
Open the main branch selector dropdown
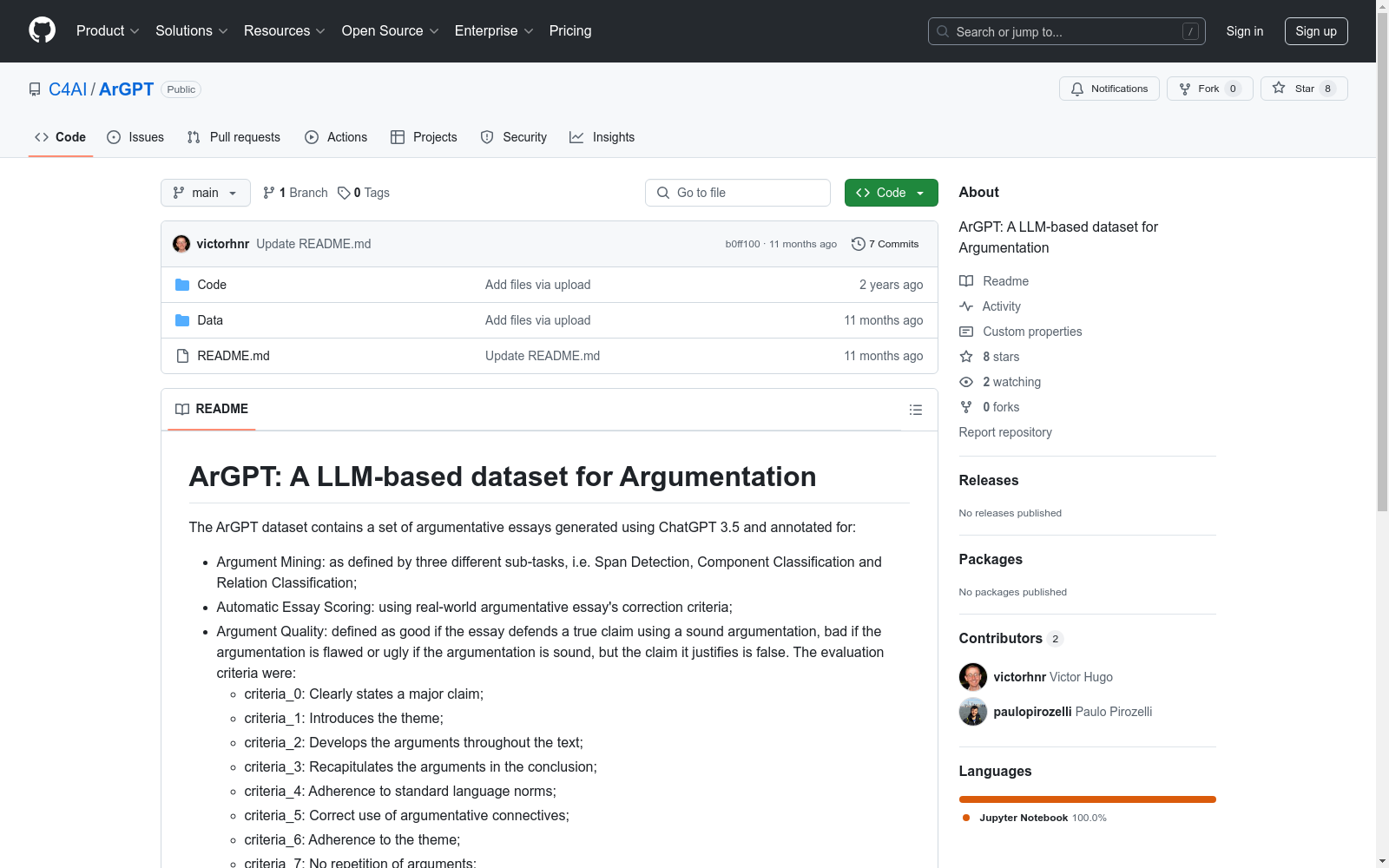coord(206,193)
